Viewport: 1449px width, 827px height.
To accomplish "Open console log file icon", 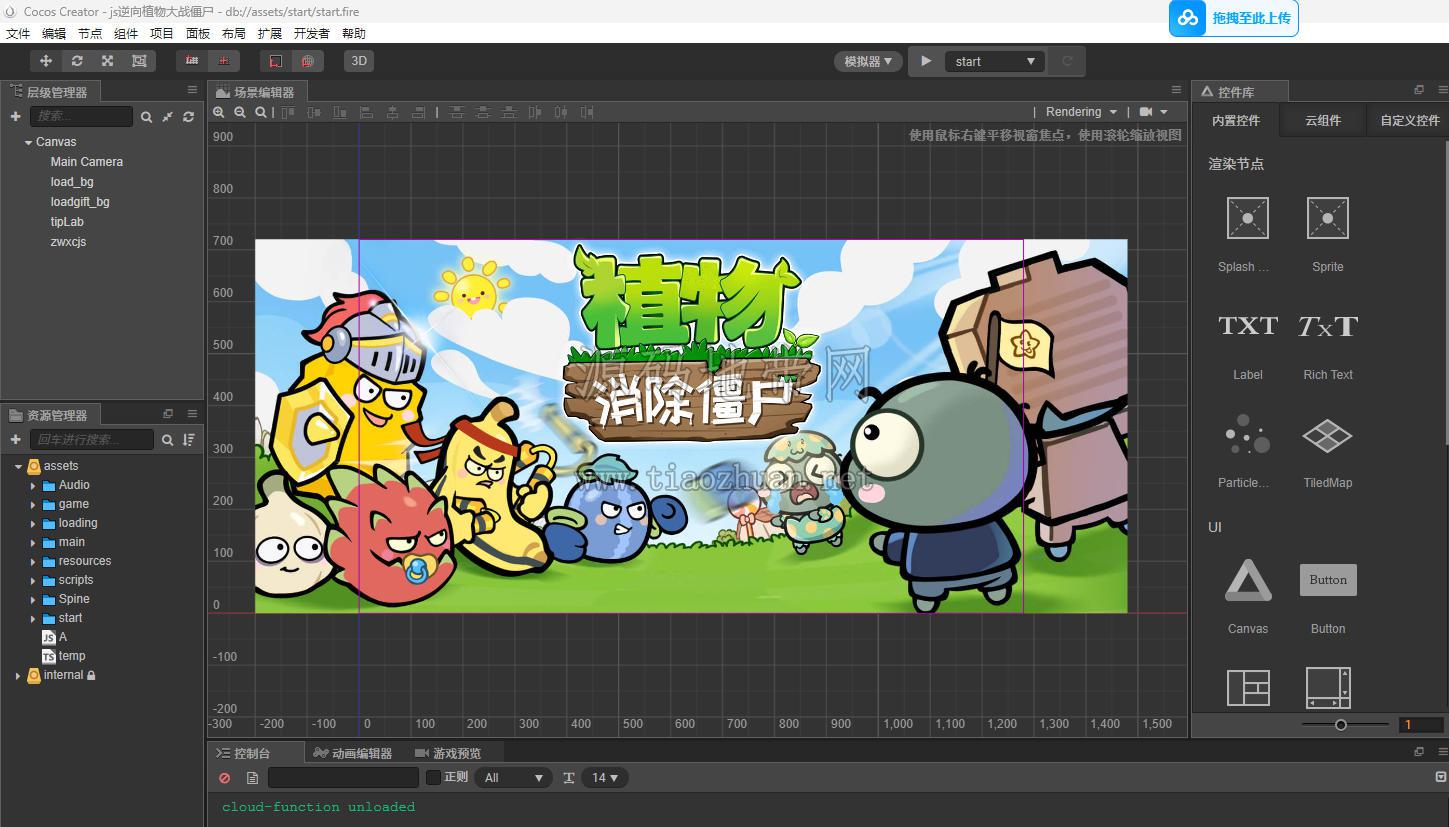I will pos(252,778).
